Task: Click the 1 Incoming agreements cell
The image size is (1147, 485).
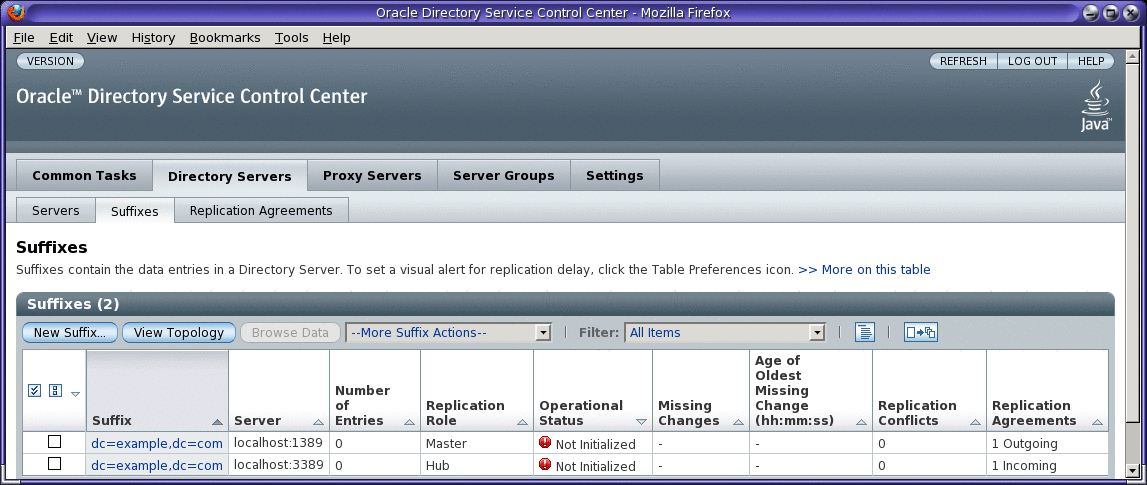Action: [x=1047, y=465]
